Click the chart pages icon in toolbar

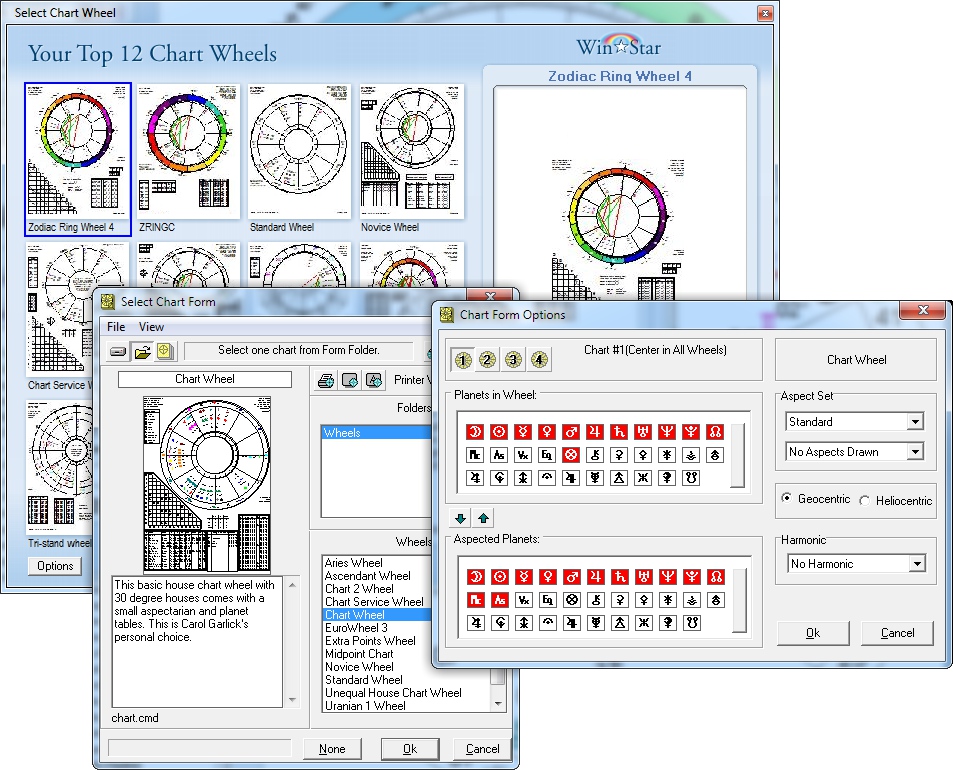point(165,352)
